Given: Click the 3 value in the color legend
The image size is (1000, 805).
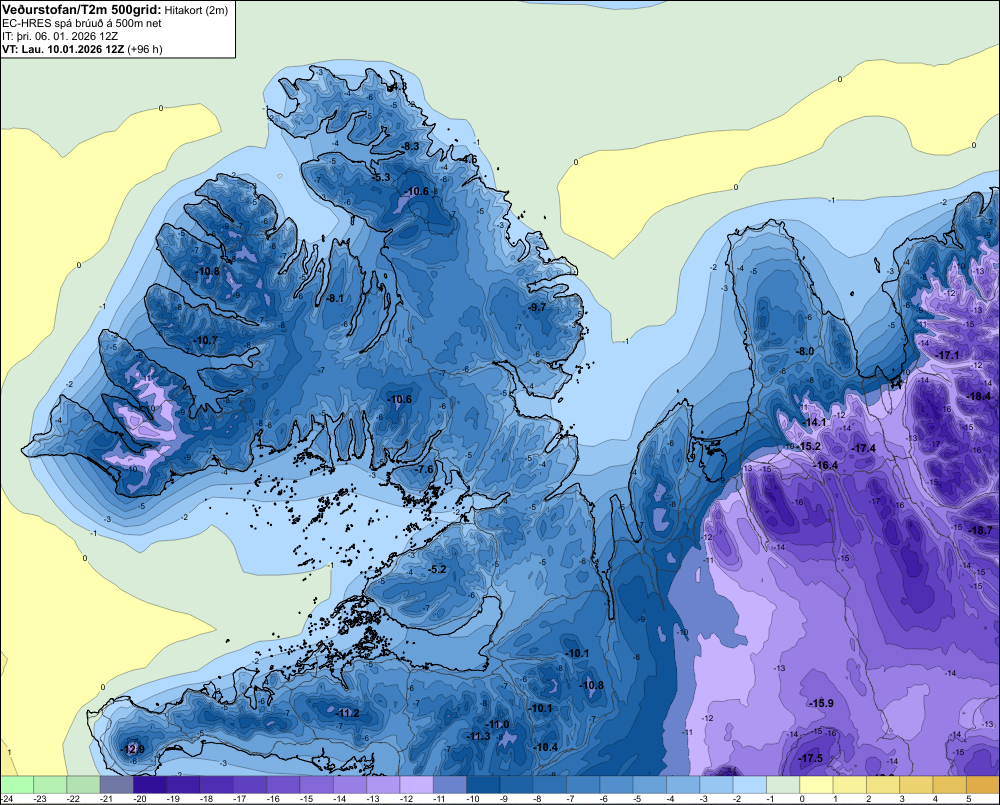Looking at the screenshot, I should click(x=902, y=799).
